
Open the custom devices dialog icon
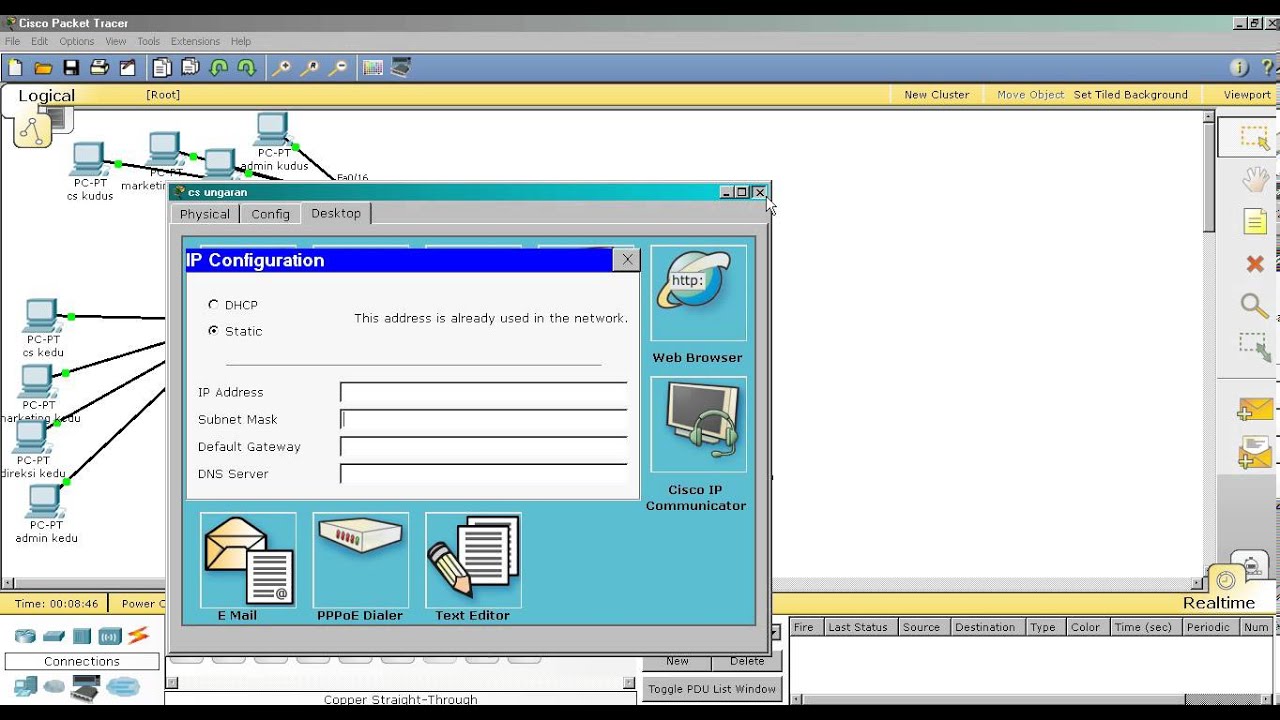pyautogui.click(x=401, y=68)
